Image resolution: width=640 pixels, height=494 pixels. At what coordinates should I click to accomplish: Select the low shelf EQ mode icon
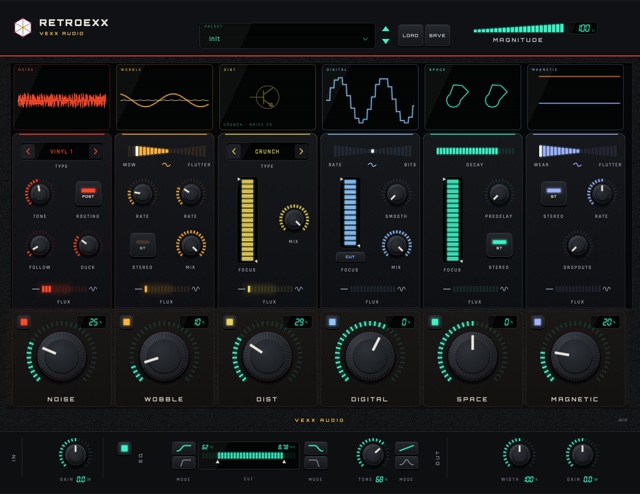184,448
